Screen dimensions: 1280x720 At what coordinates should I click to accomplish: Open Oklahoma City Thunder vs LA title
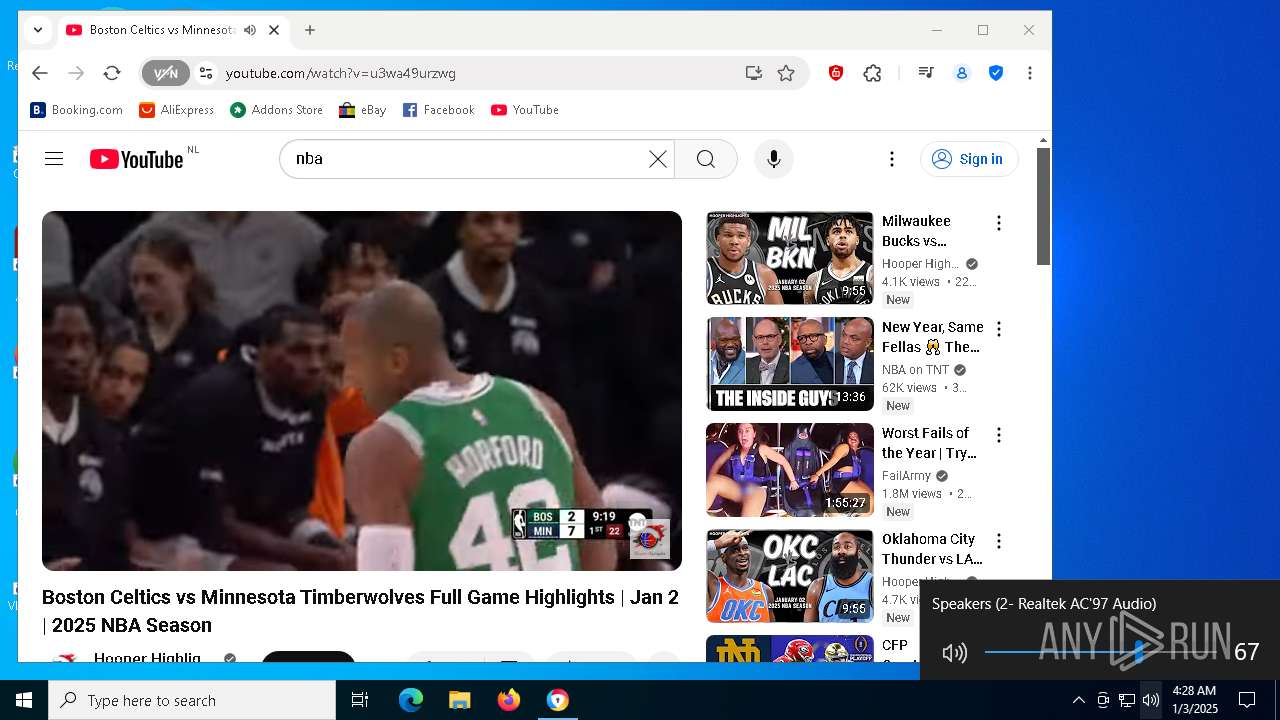point(932,549)
